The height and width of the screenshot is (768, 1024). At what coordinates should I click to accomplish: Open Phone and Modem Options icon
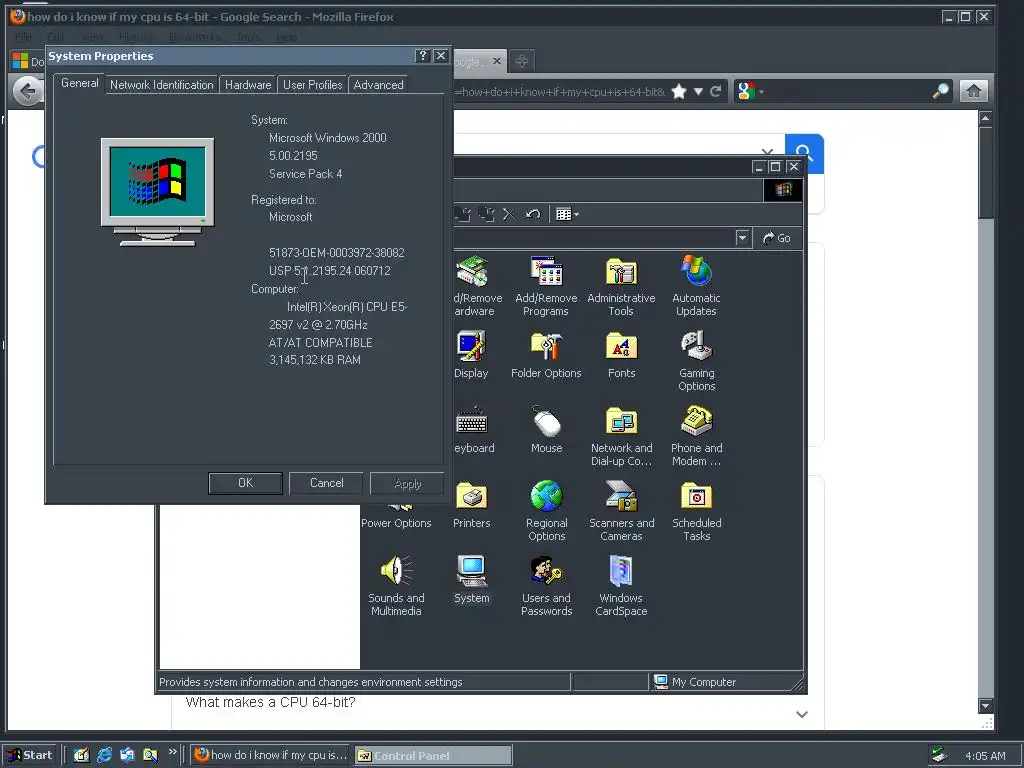[x=696, y=436]
